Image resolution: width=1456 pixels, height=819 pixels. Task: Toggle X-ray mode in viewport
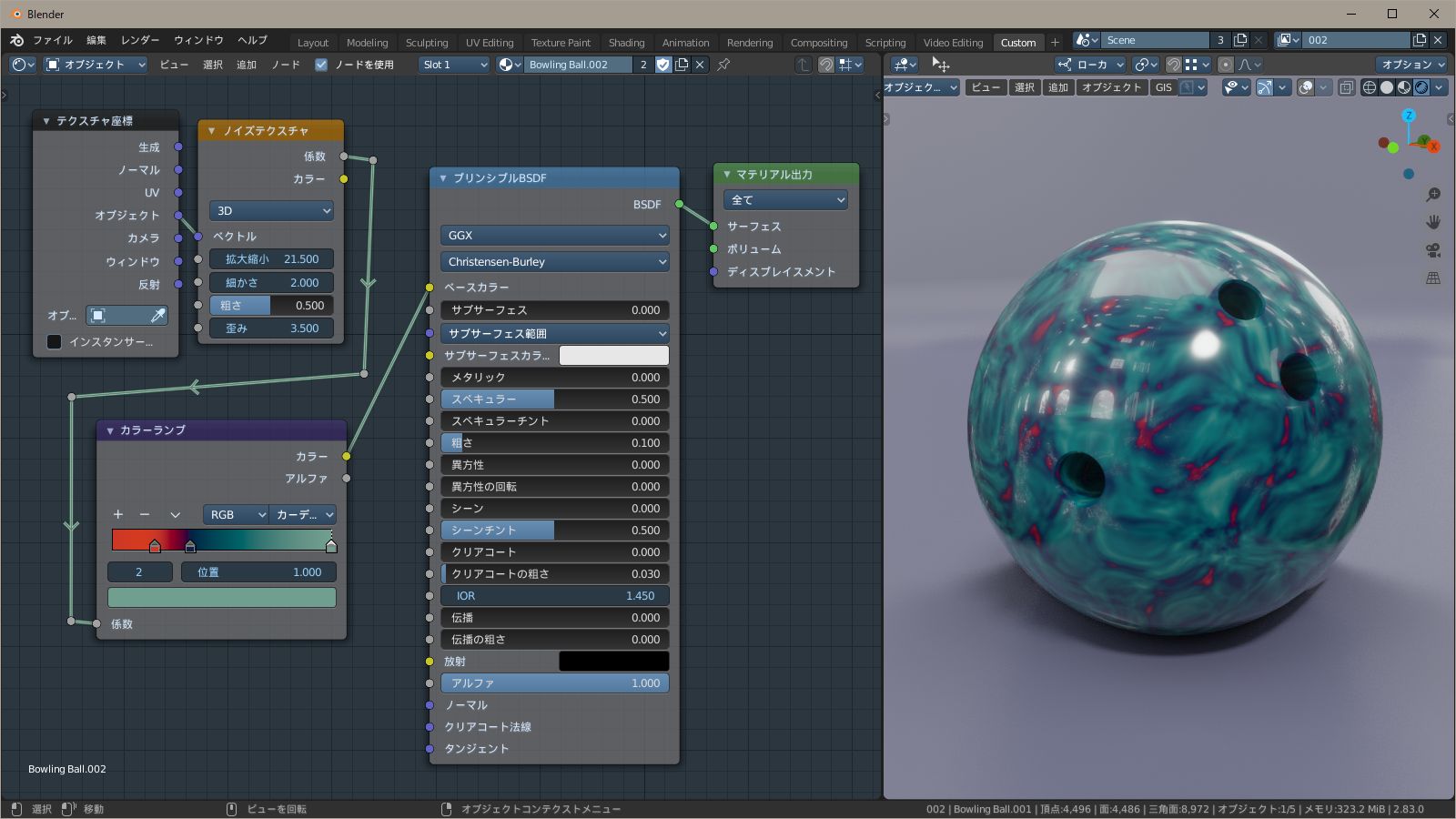click(1346, 87)
